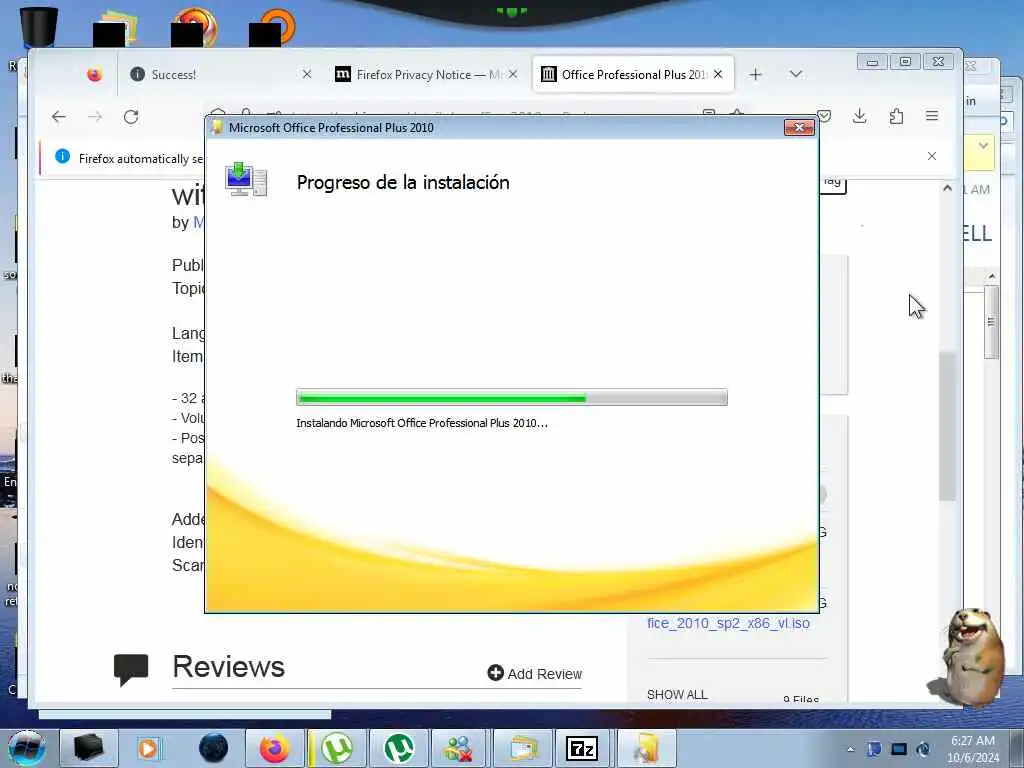Click scrollbar thumb in the background window
Screen dimensions: 1024x768
[991, 322]
